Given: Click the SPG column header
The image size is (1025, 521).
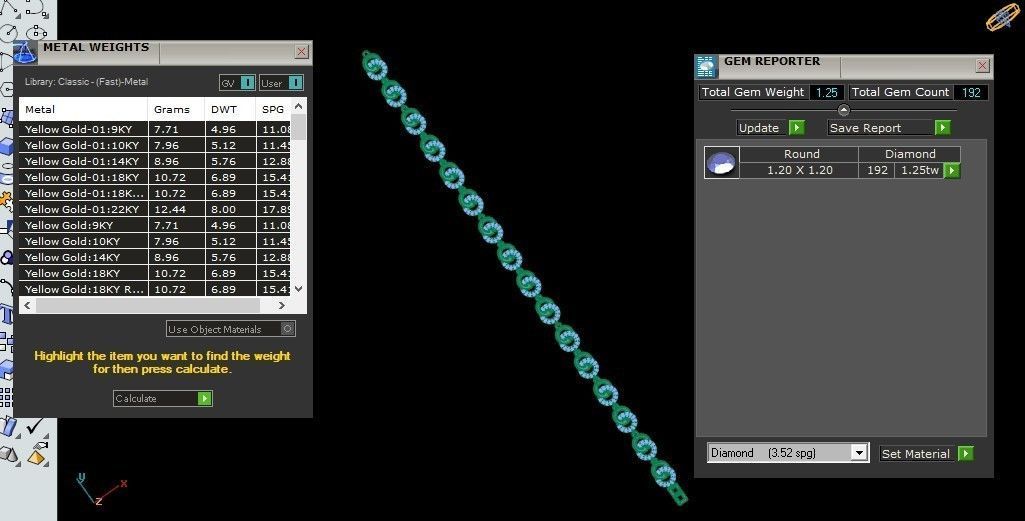Looking at the screenshot, I should coord(274,109).
